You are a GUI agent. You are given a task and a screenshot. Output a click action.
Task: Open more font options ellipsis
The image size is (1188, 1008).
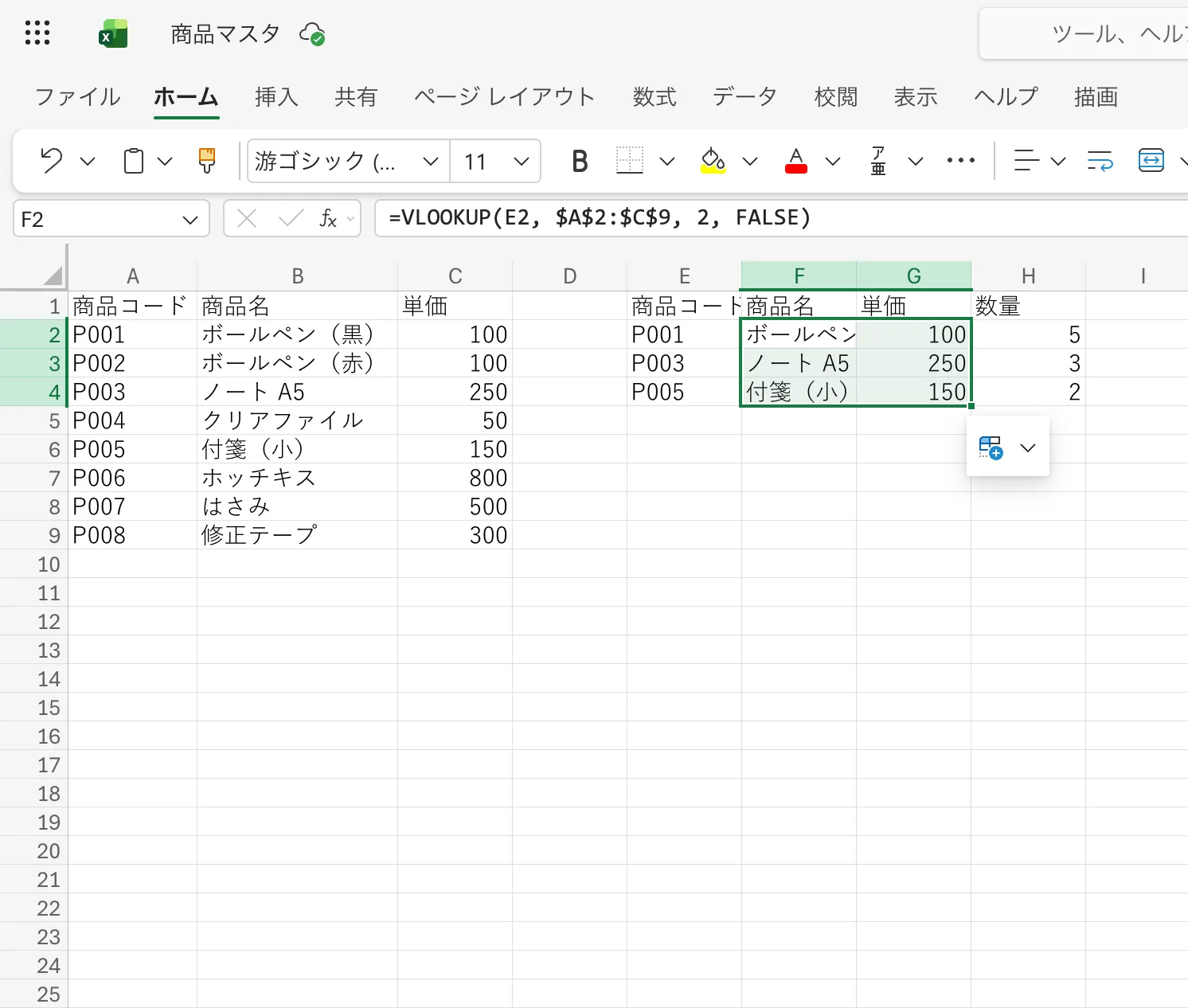coord(961,161)
